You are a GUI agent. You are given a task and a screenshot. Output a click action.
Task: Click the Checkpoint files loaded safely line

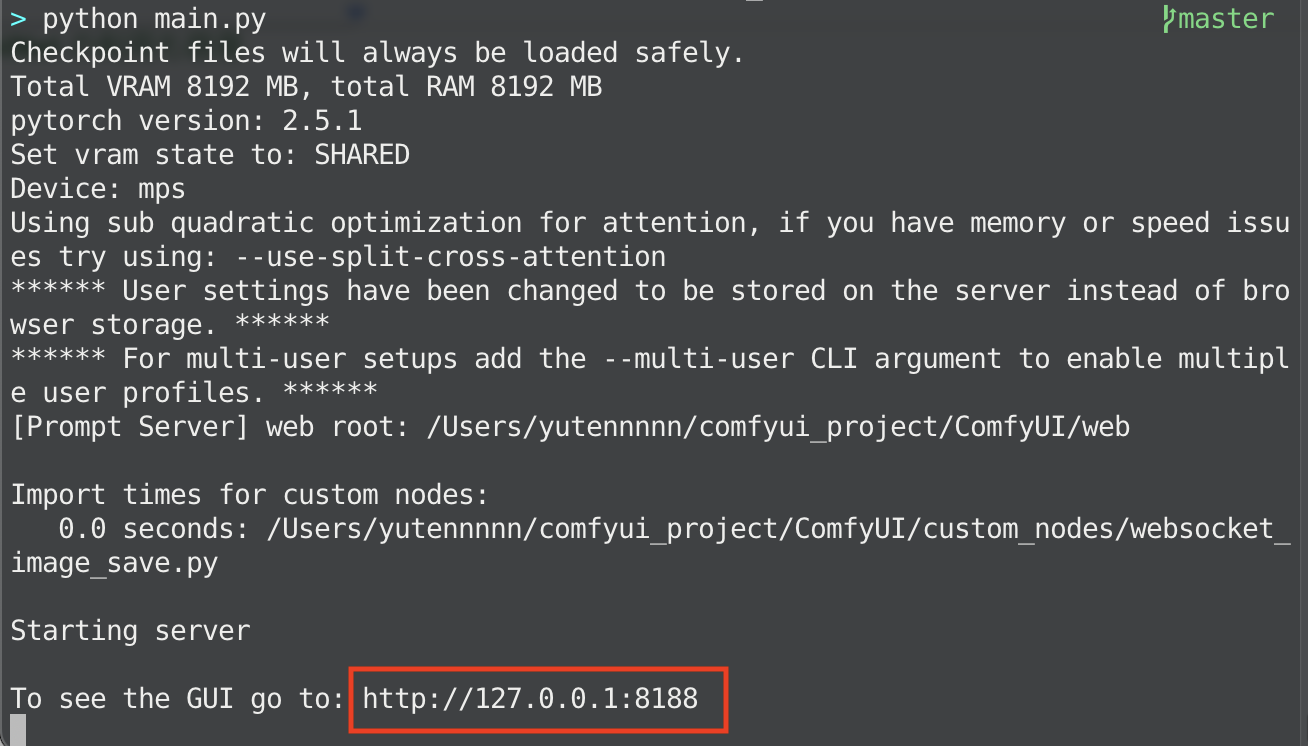click(x=377, y=53)
